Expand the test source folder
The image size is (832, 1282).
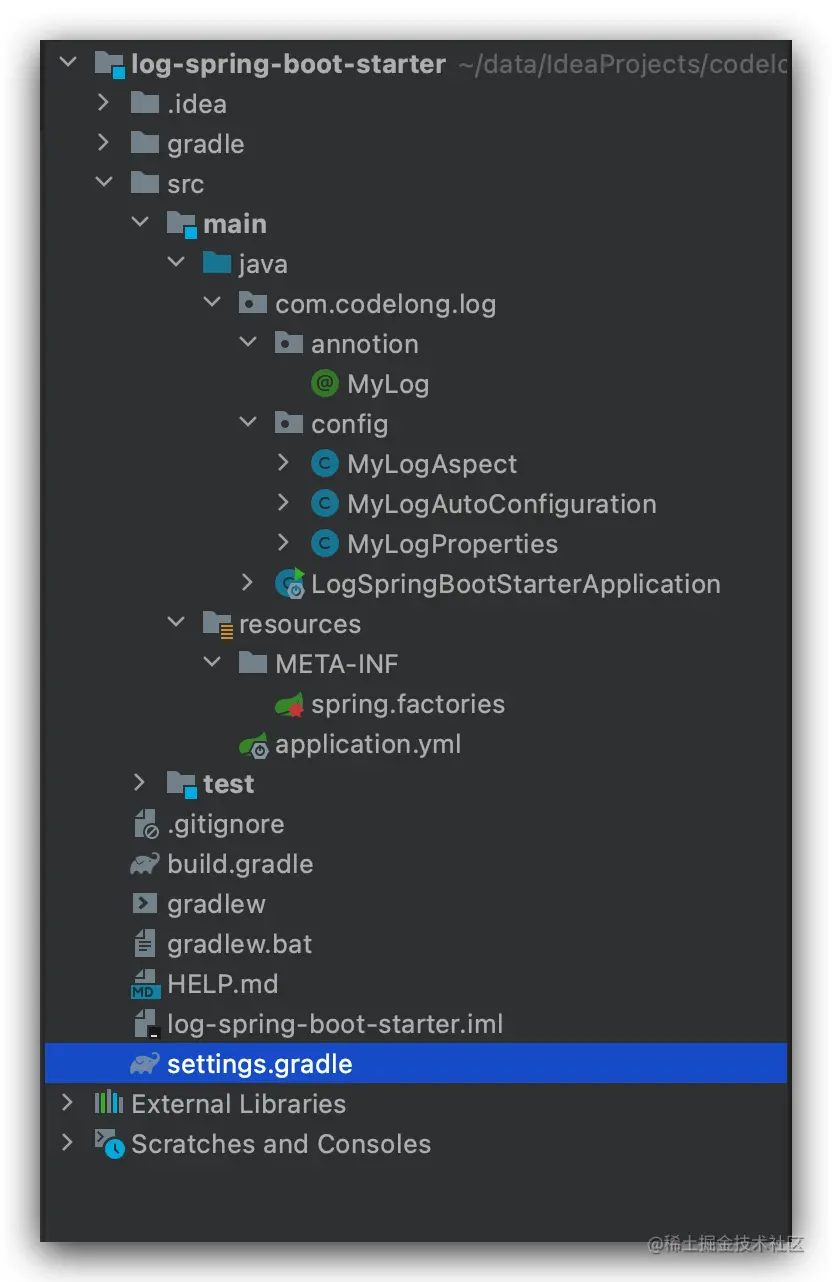(140, 783)
